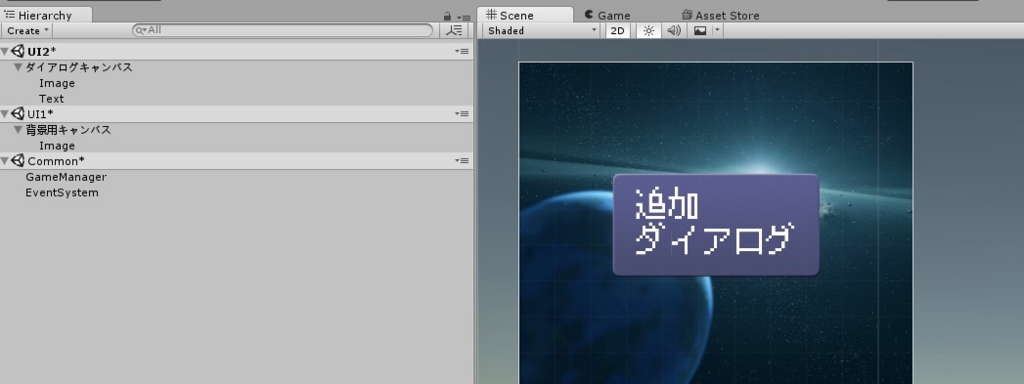Toggle scene audio speaker icon
1024x384 pixels.
pos(674,30)
